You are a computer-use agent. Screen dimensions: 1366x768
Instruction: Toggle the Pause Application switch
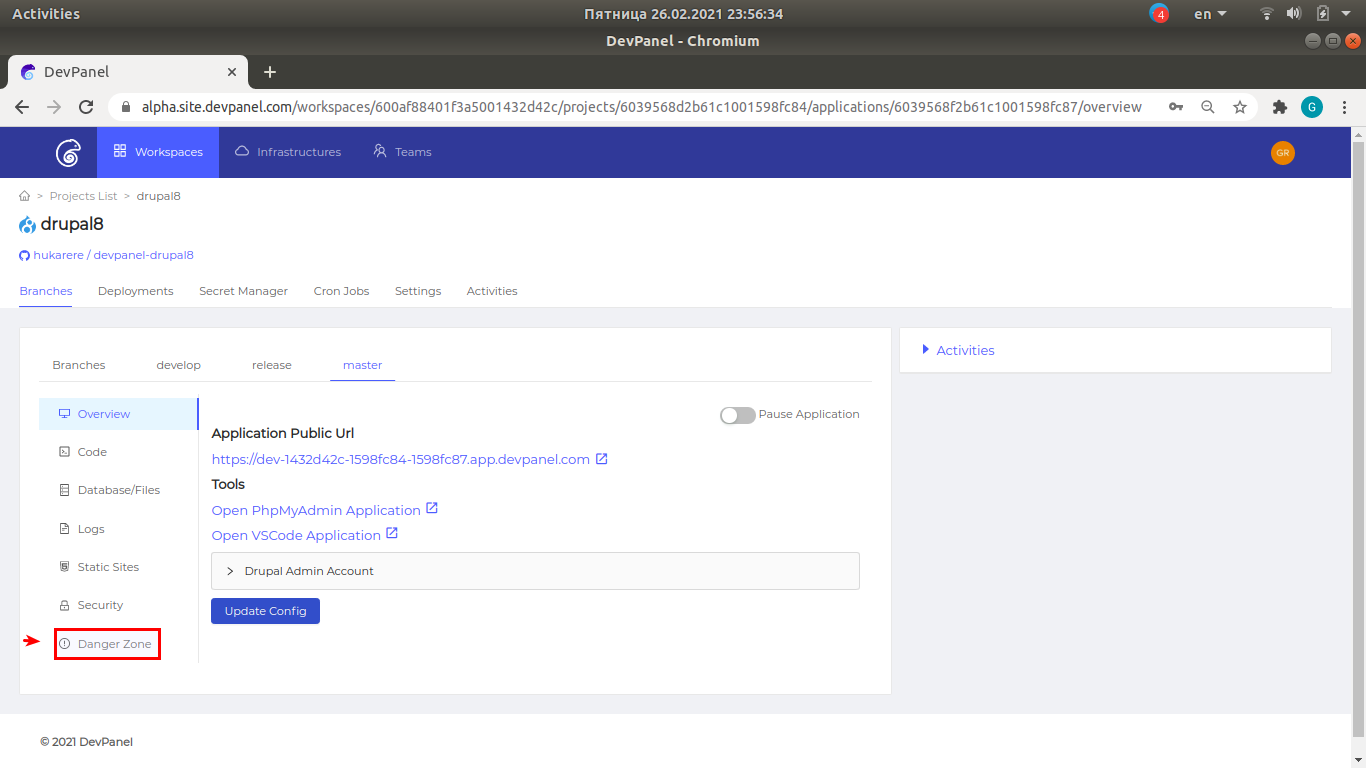click(737, 415)
